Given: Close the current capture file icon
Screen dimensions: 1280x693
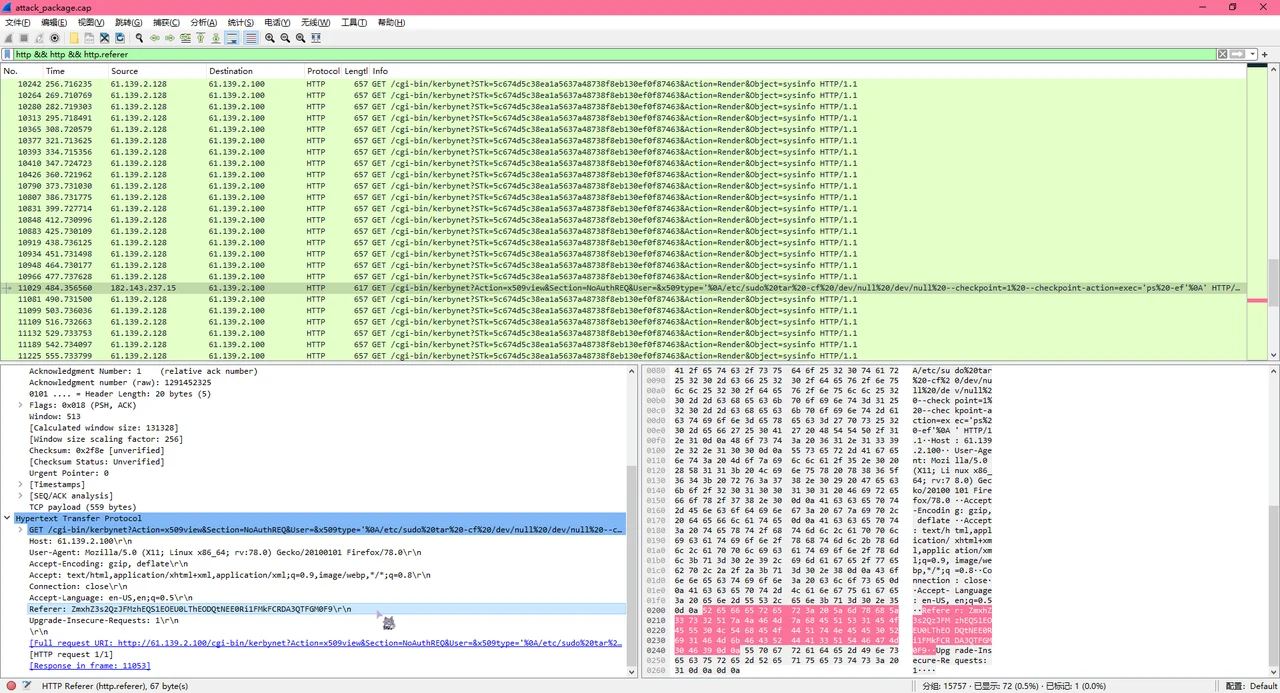Looking at the screenshot, I should [104, 38].
